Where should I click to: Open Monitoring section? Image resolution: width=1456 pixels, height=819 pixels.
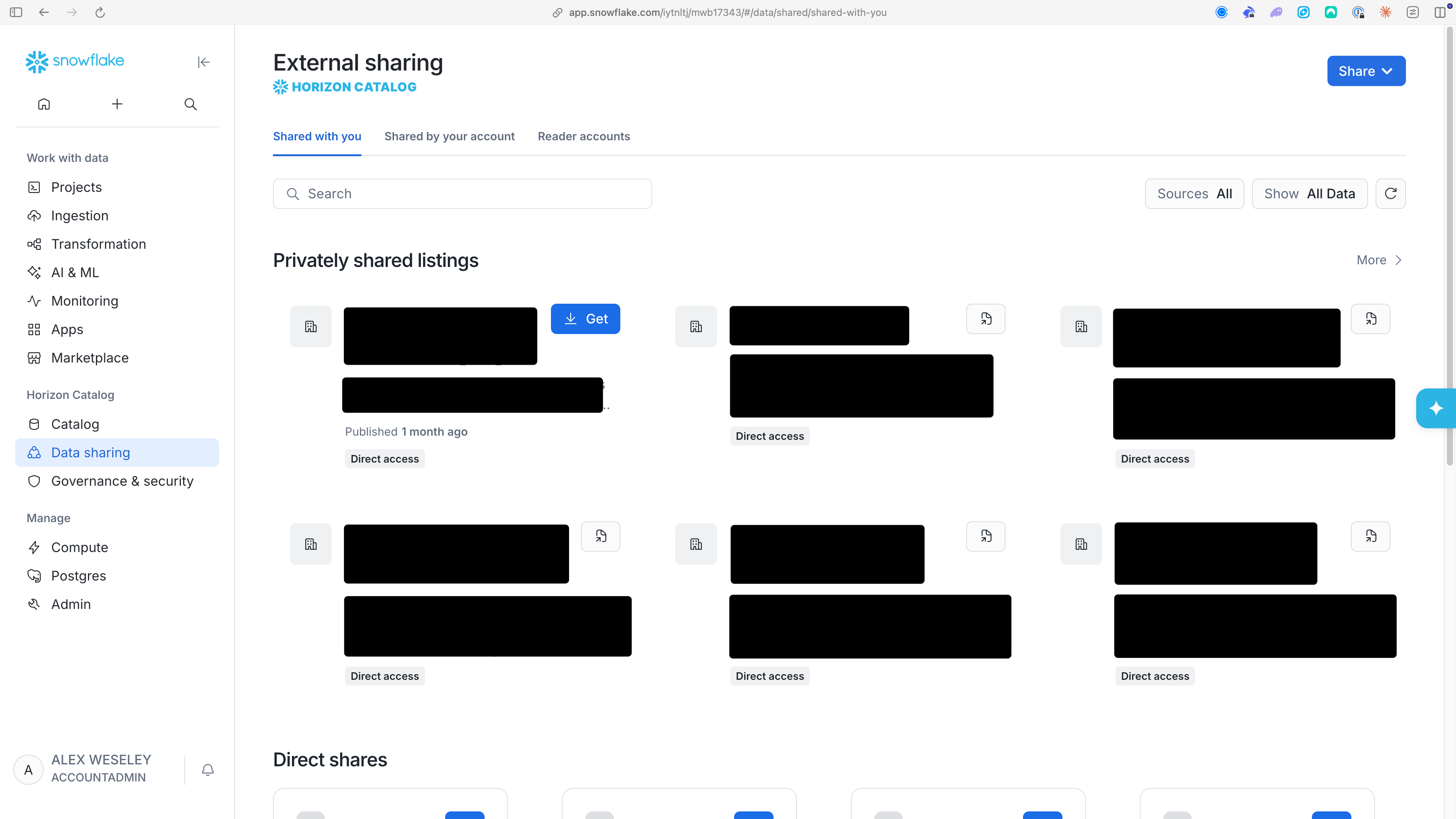coord(117,301)
